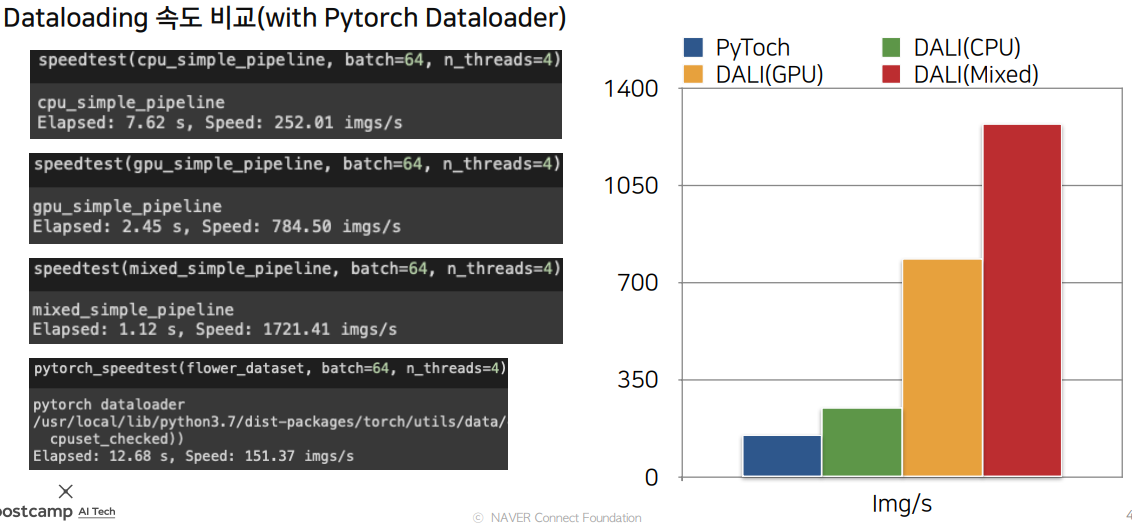The image size is (1132, 524).
Task: Click the green DALI(CPU) legend swatch
Action: (891, 48)
